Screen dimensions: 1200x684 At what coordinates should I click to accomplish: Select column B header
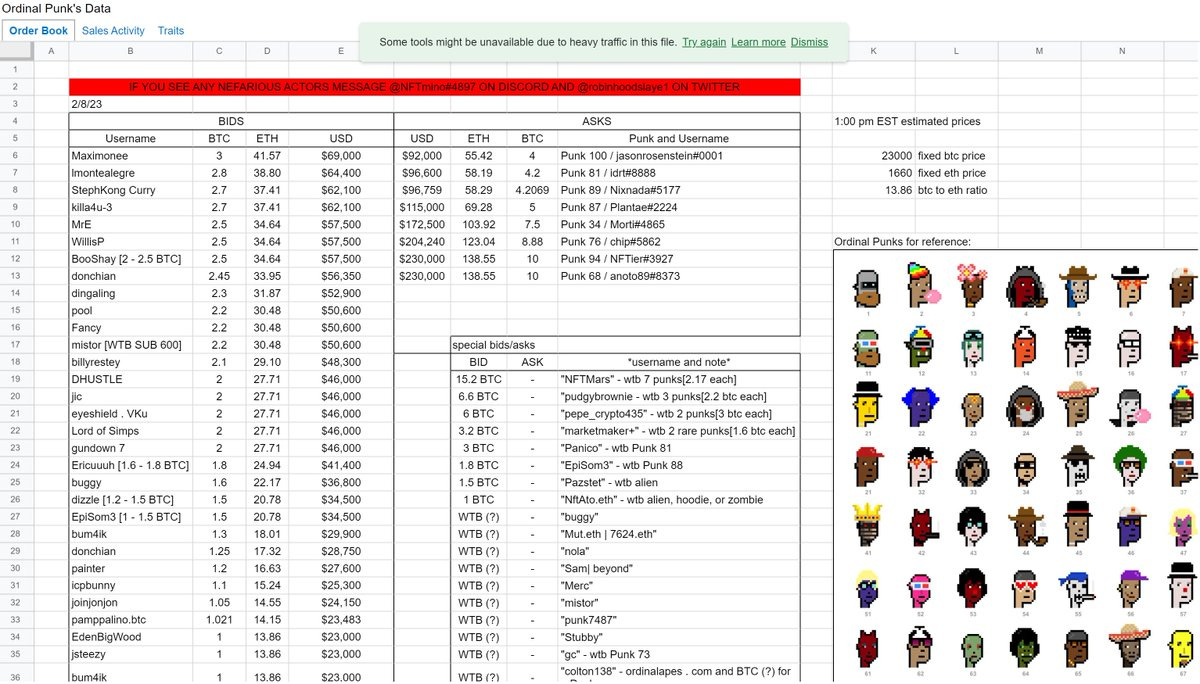point(130,51)
